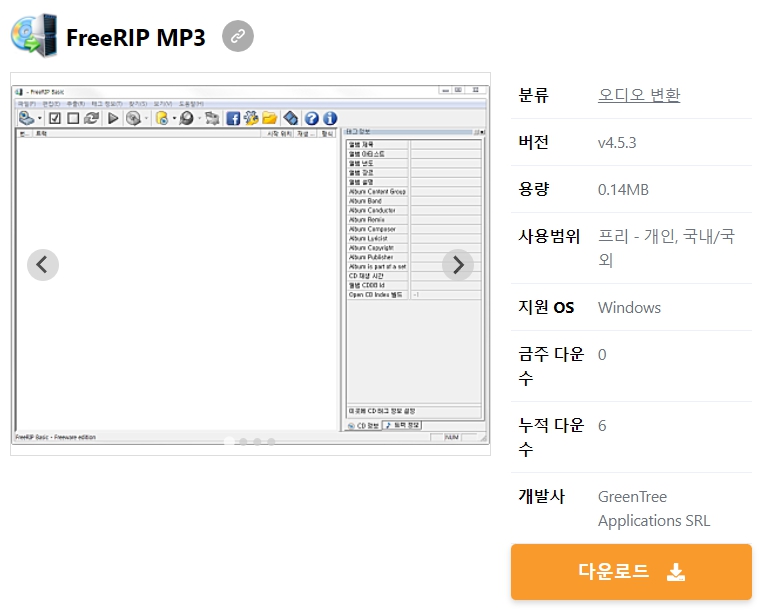Click the 'Album Content Group' tag row
763x613 pixels.
(x=414, y=192)
